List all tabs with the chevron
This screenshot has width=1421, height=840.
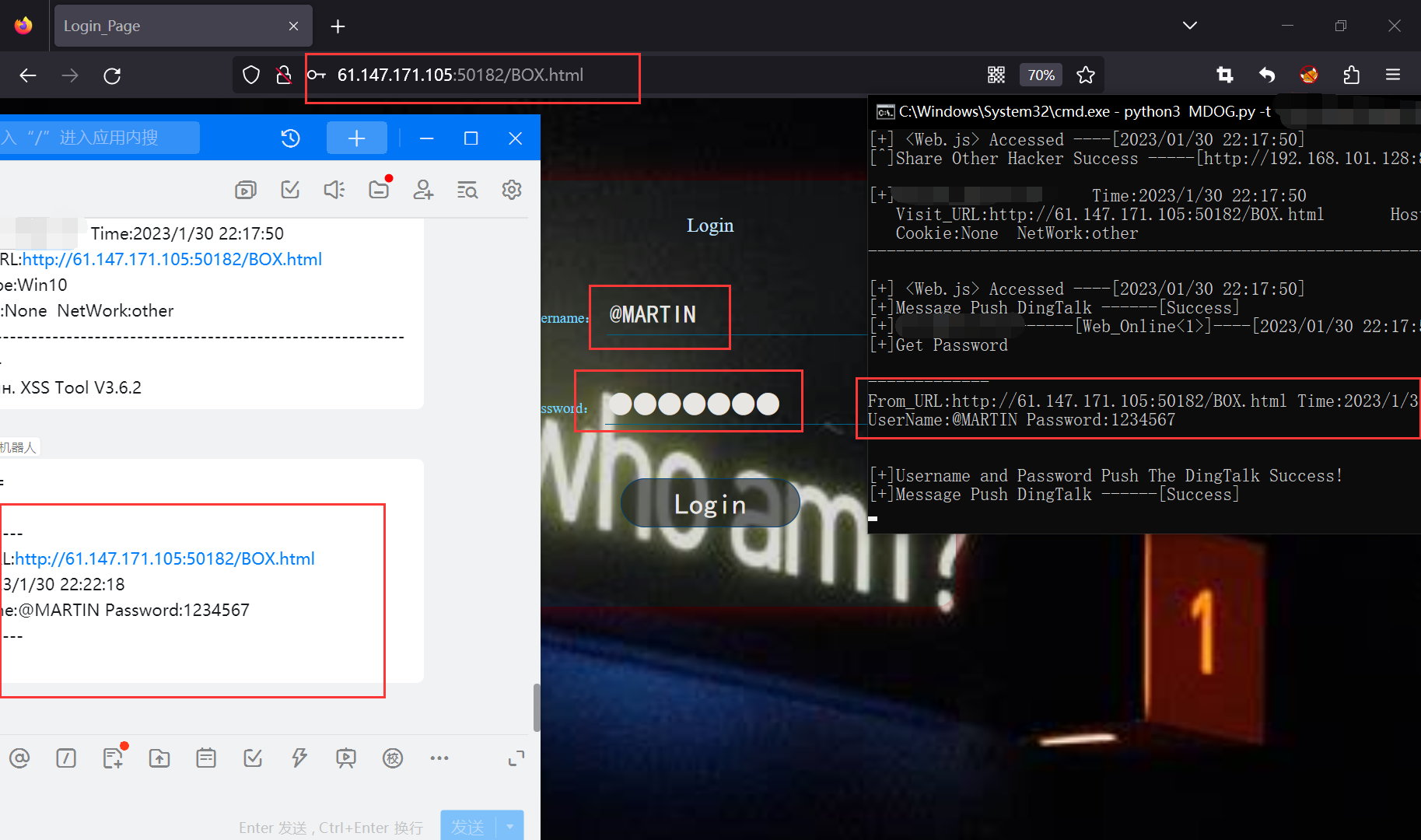[1190, 26]
